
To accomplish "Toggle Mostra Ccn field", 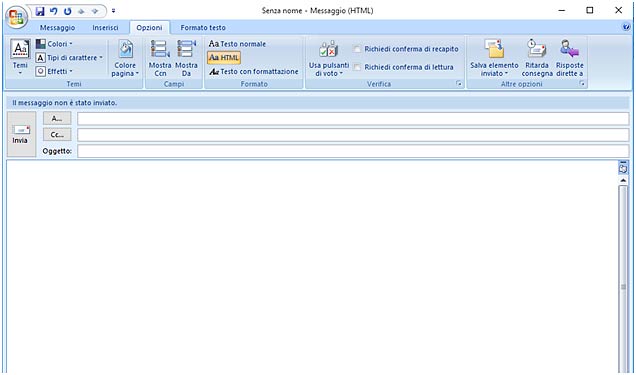I will point(160,58).
